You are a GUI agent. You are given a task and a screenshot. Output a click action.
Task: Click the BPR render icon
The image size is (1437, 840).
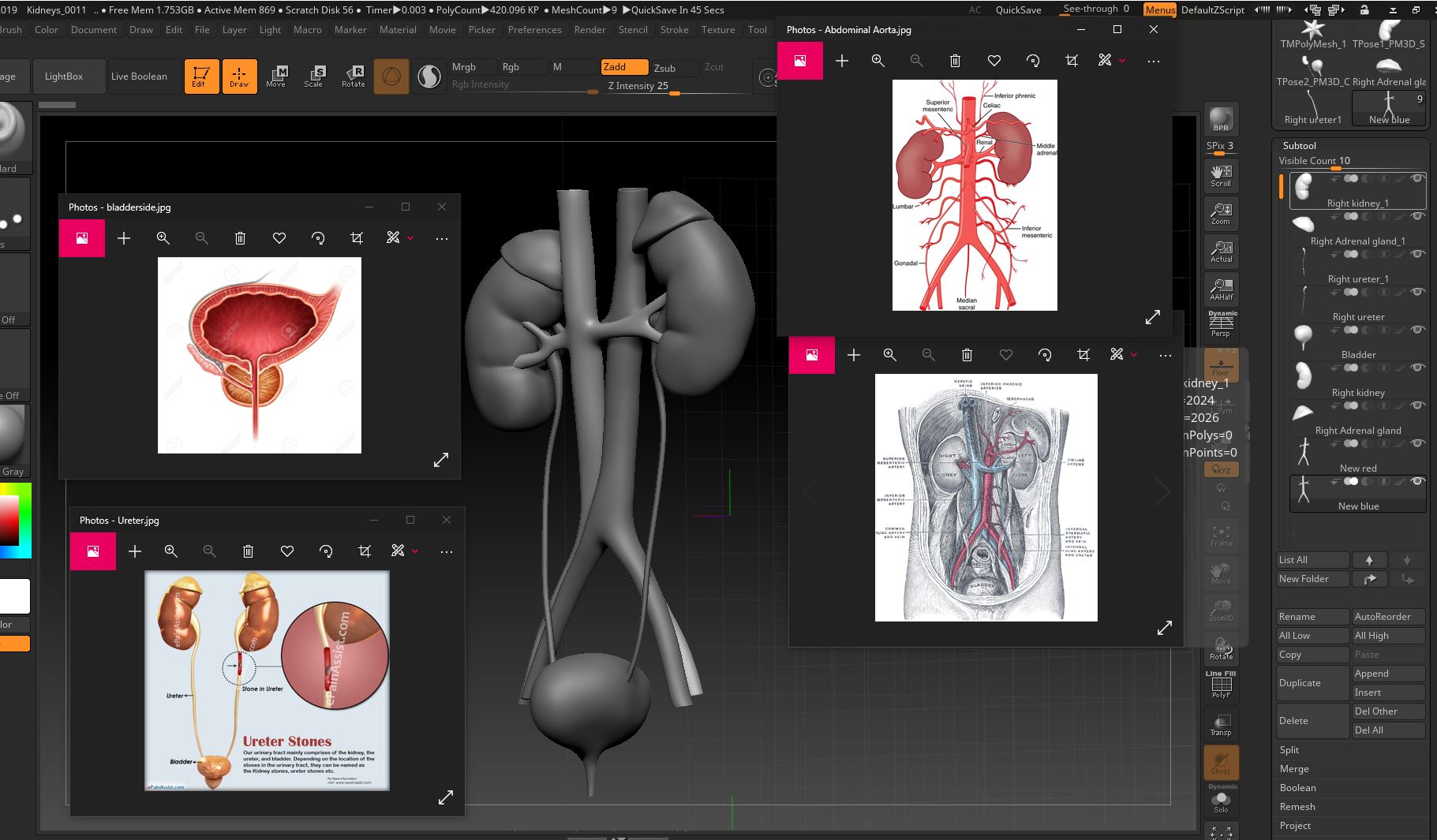pos(1221,119)
